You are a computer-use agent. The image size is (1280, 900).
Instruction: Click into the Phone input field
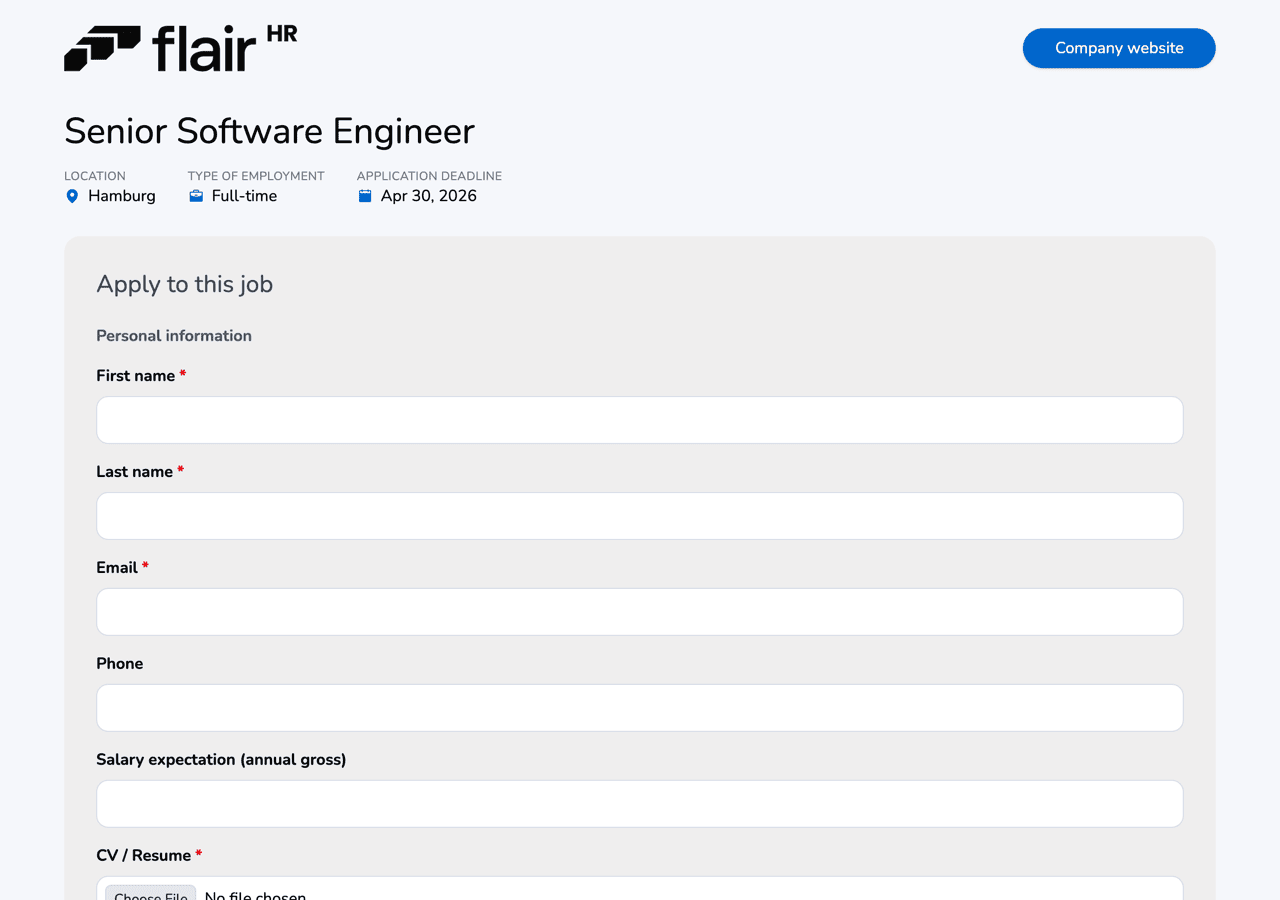[640, 708]
